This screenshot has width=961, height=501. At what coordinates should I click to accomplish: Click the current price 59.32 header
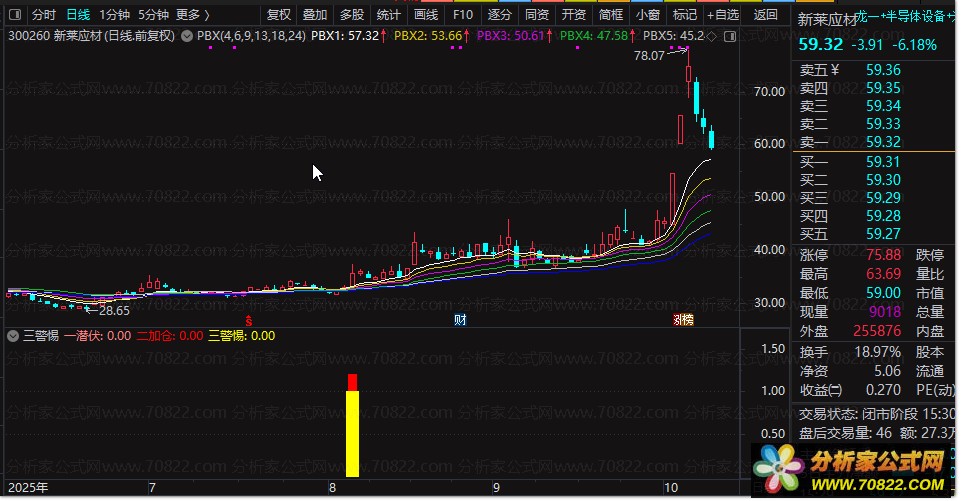(x=821, y=44)
